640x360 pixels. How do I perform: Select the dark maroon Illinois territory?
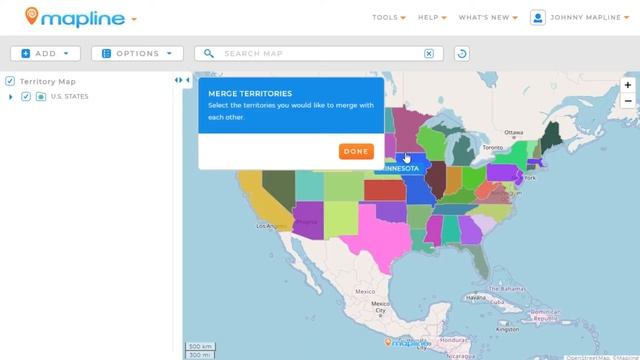tap(436, 179)
